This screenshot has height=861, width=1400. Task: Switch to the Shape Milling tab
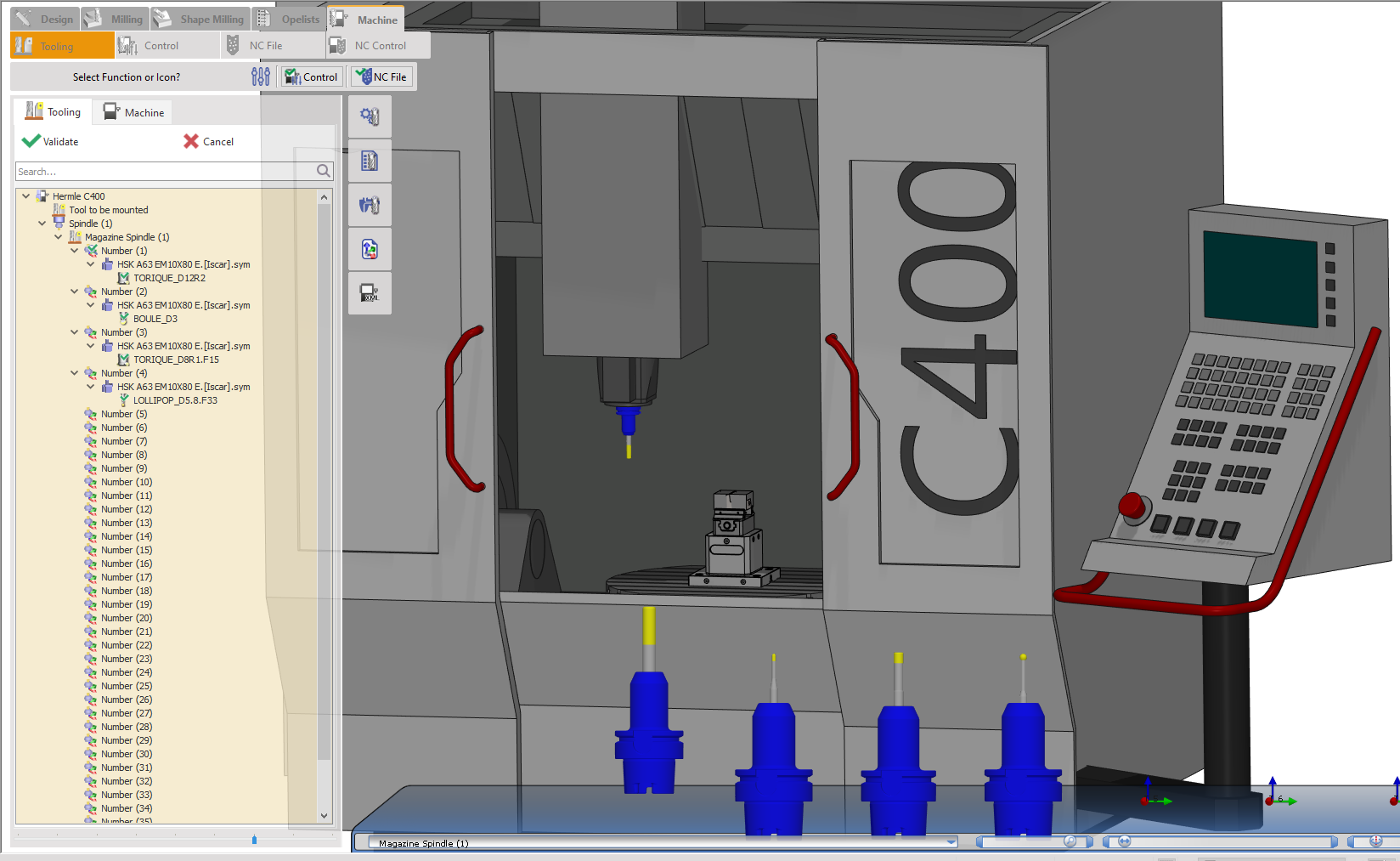pos(200,19)
